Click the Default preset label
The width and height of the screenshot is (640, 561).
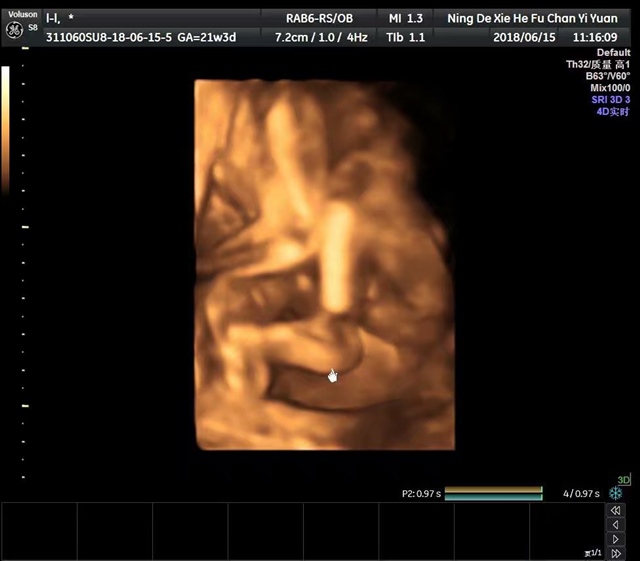(x=613, y=52)
